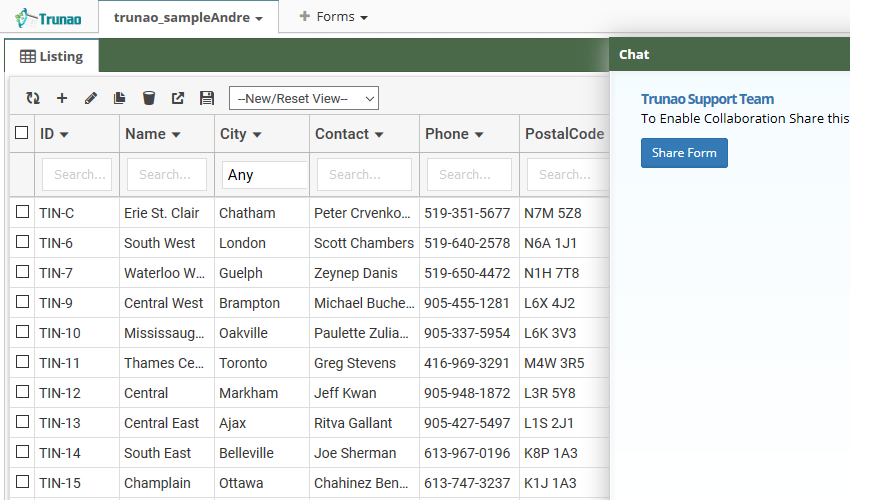Image resolution: width=890 pixels, height=500 pixels.
Task: Expand the ID column sort arrow
Action: tap(64, 135)
